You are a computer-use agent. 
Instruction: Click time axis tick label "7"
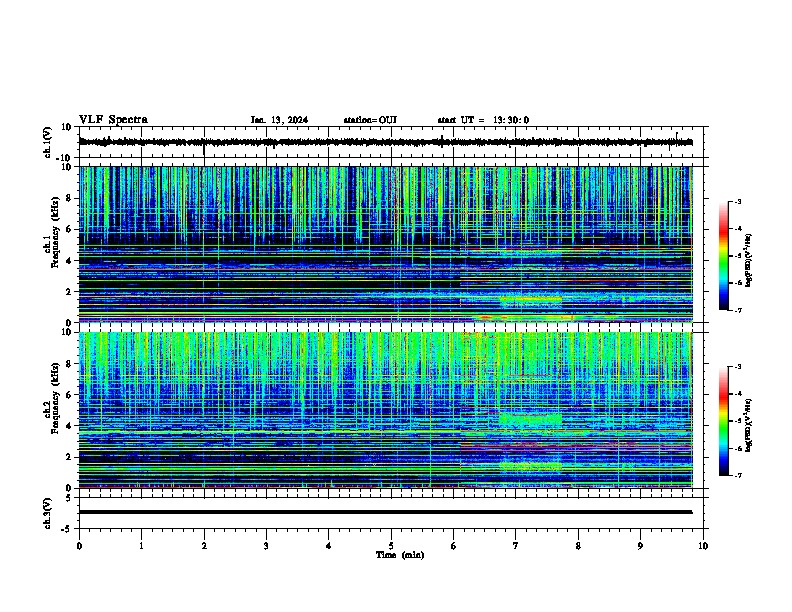coord(516,546)
